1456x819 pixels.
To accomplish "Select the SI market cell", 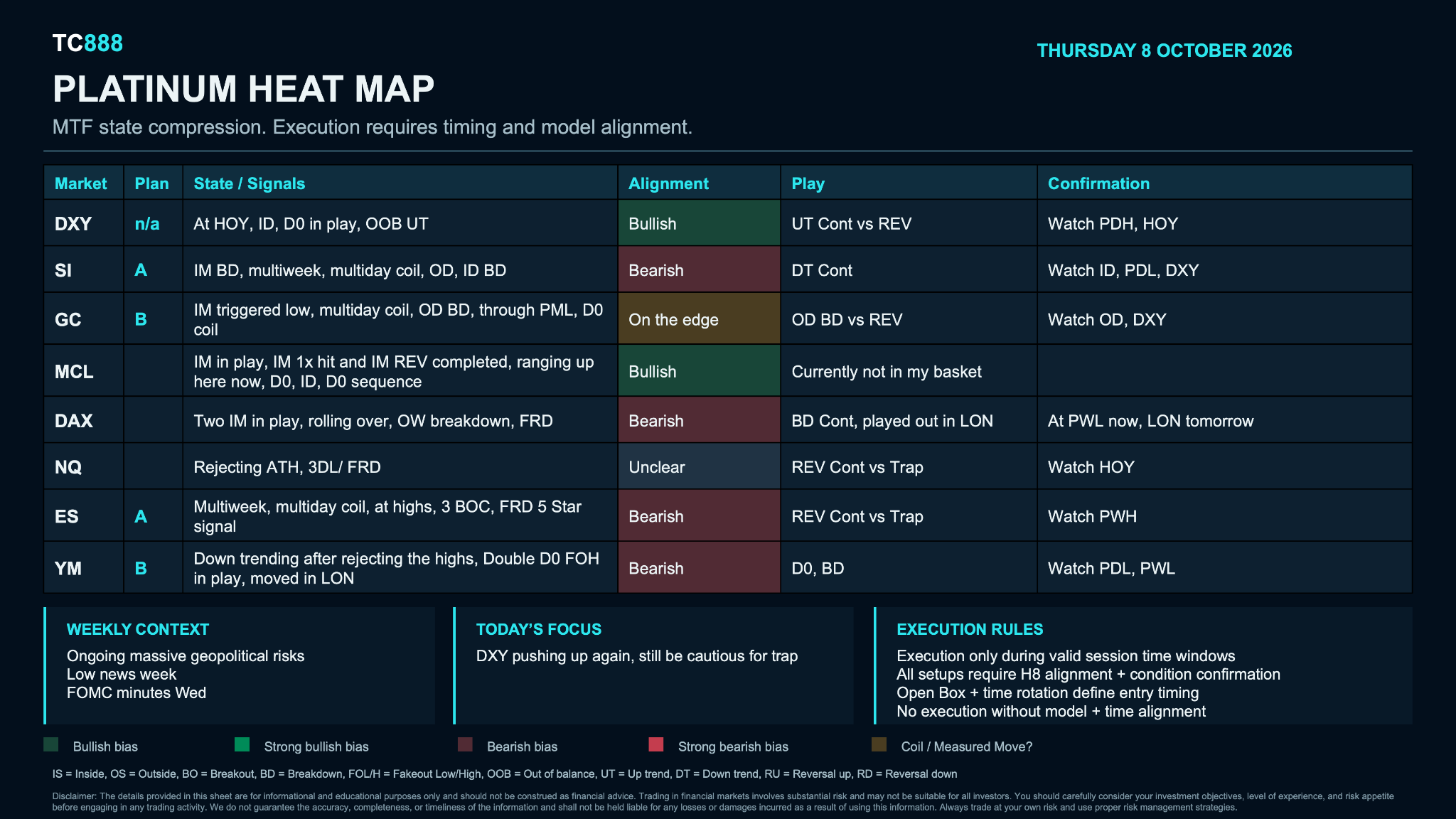I will 84,270.
